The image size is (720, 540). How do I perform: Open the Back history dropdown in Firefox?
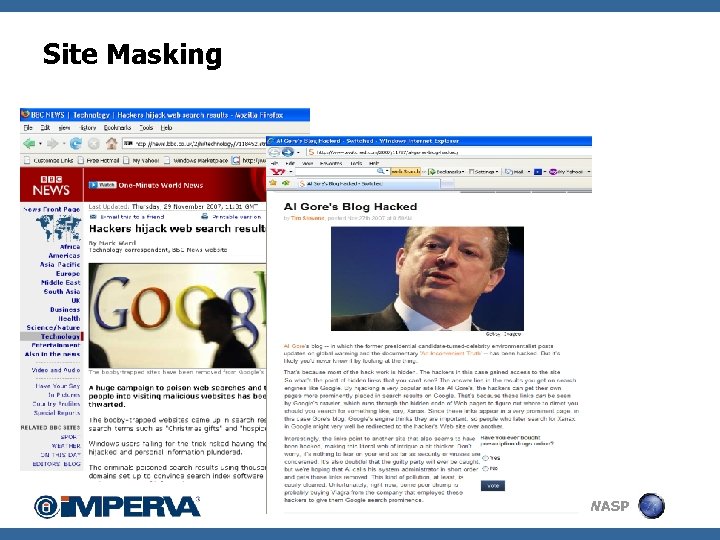pyautogui.click(x=40, y=144)
